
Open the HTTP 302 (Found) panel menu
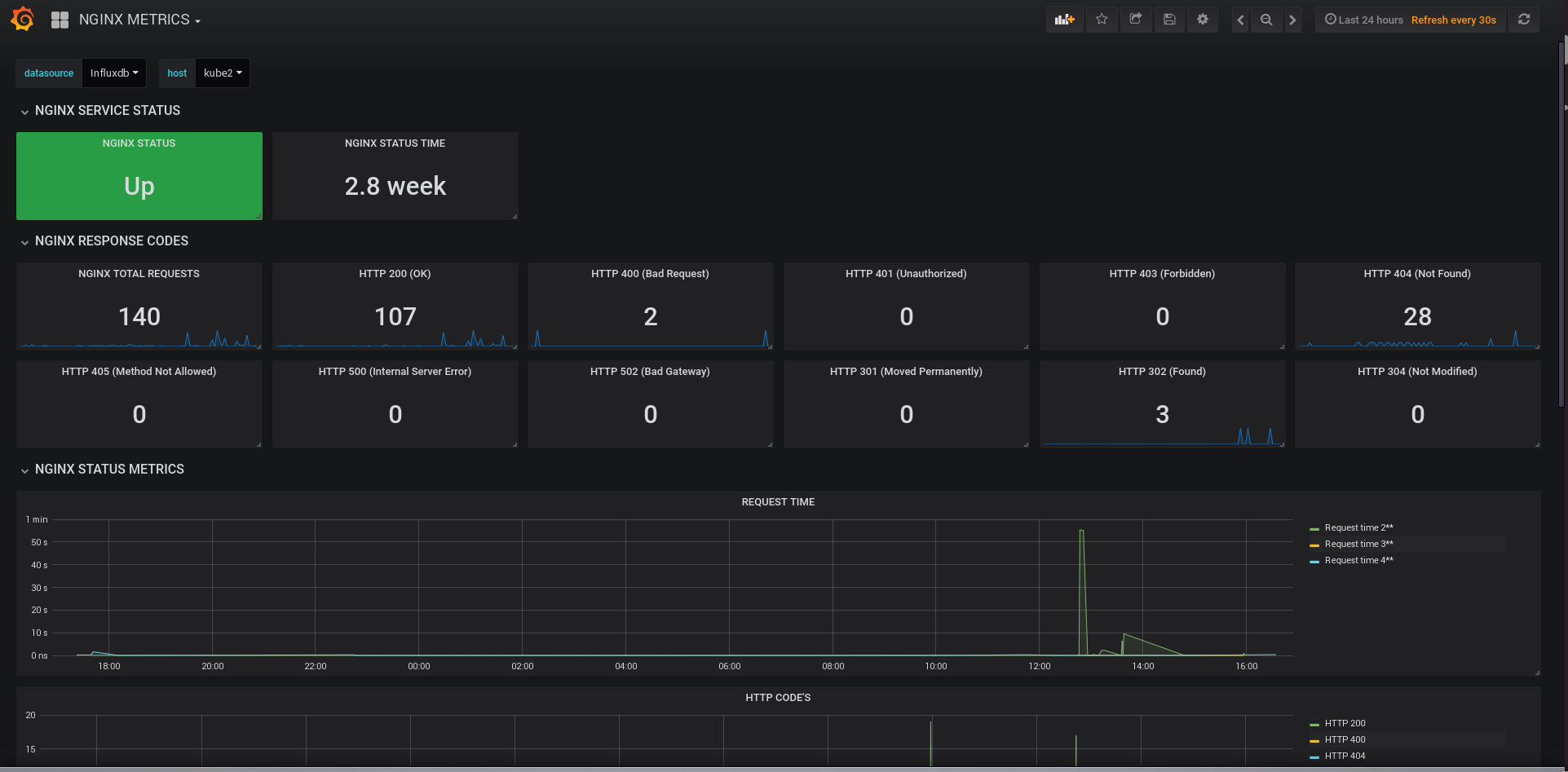[1163, 372]
